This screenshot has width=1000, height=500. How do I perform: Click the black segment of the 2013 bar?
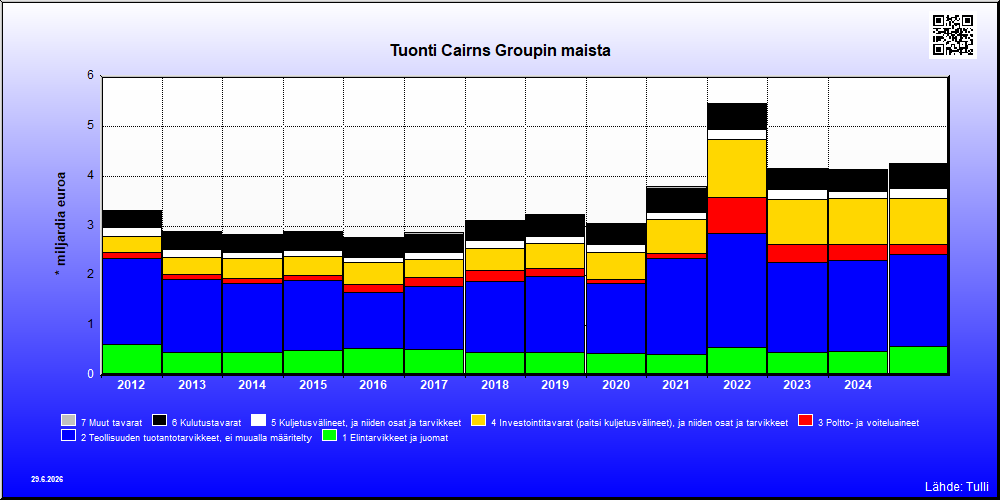[x=192, y=240]
